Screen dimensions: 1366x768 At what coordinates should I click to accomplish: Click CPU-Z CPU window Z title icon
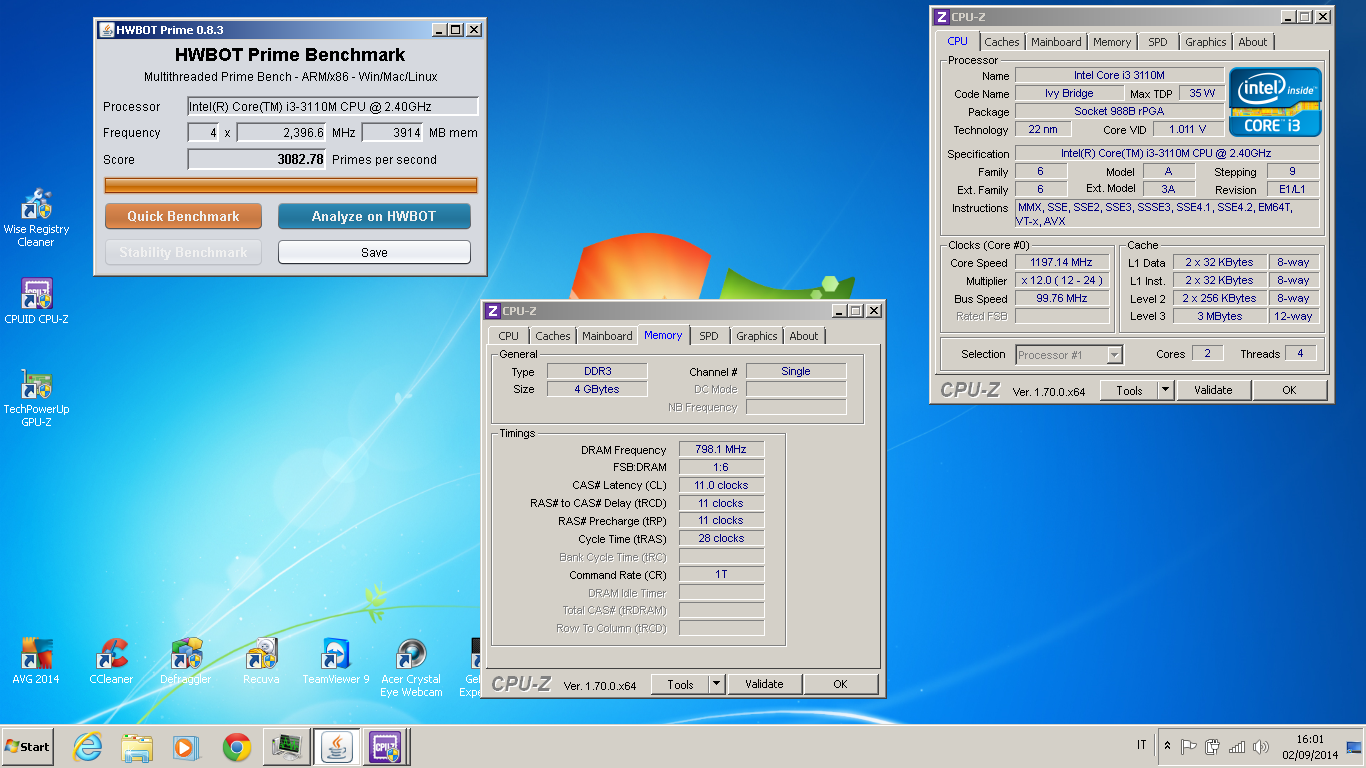click(x=941, y=17)
